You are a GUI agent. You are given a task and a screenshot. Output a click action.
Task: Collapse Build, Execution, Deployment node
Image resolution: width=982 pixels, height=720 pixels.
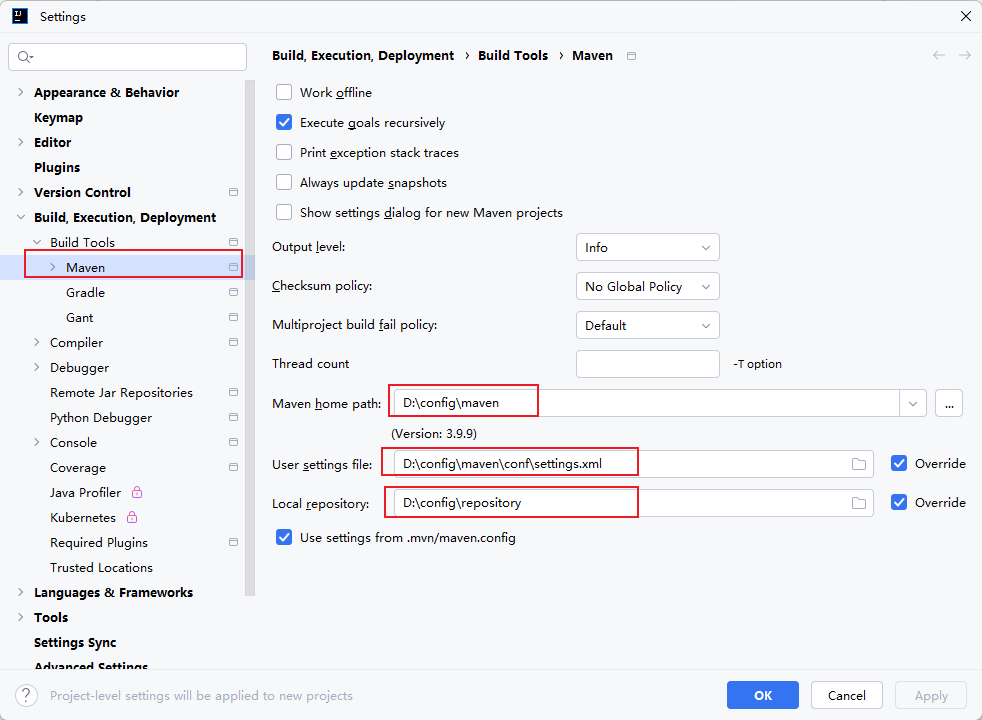(x=21, y=217)
